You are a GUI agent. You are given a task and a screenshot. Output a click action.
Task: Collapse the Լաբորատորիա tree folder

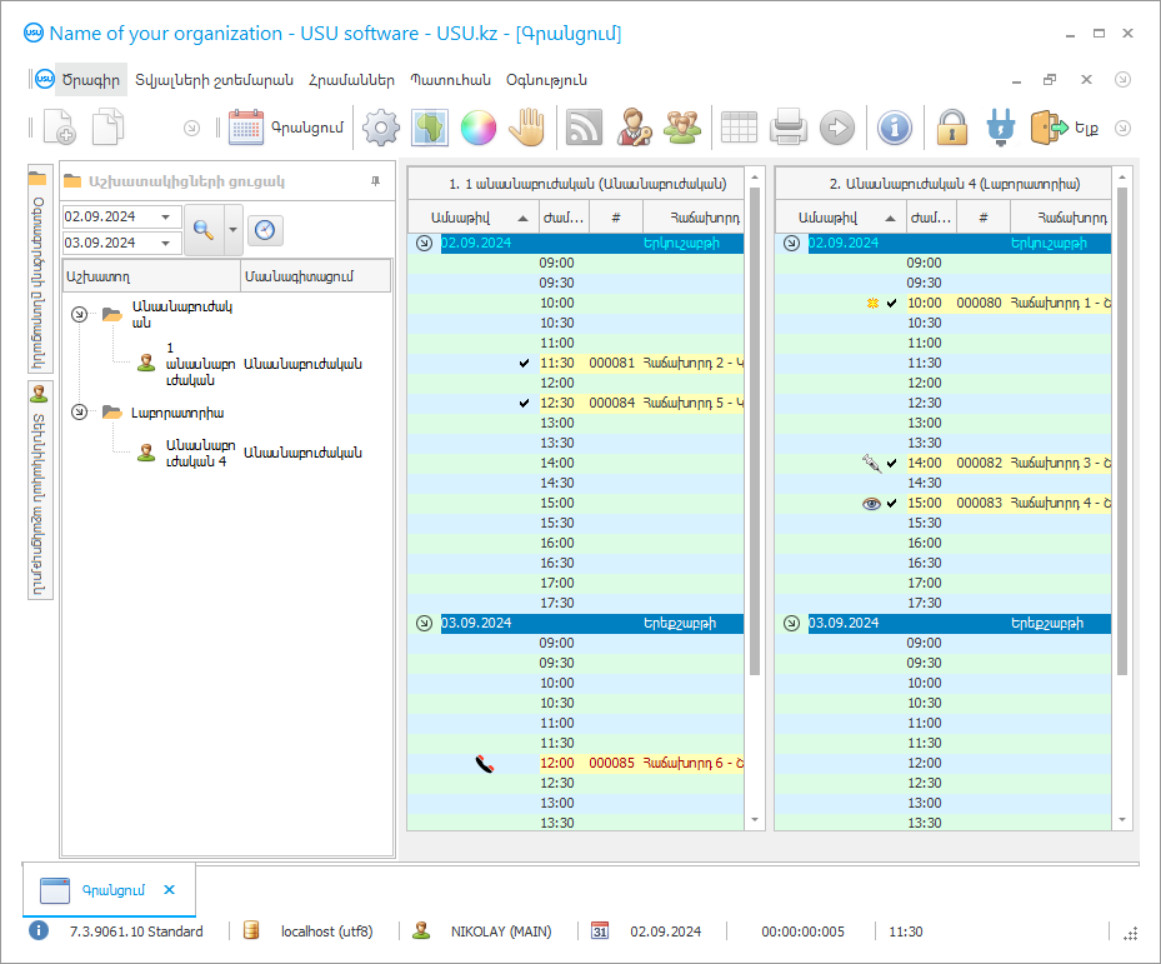79,412
